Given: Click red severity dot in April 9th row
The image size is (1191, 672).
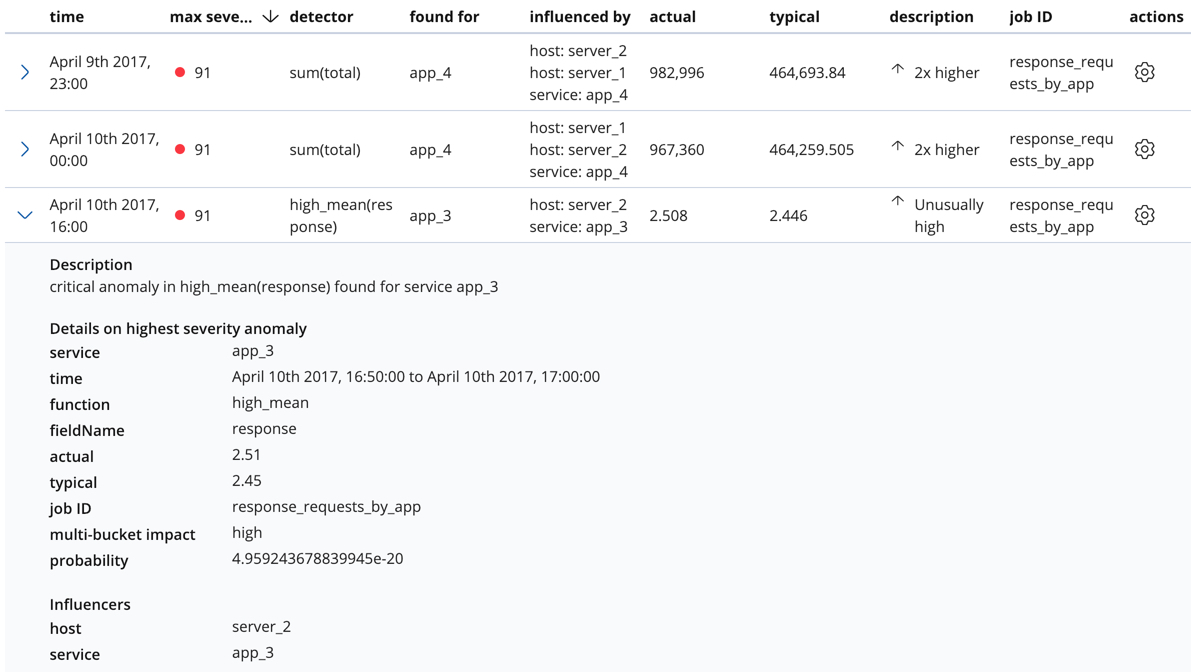Looking at the screenshot, I should tap(180, 72).
